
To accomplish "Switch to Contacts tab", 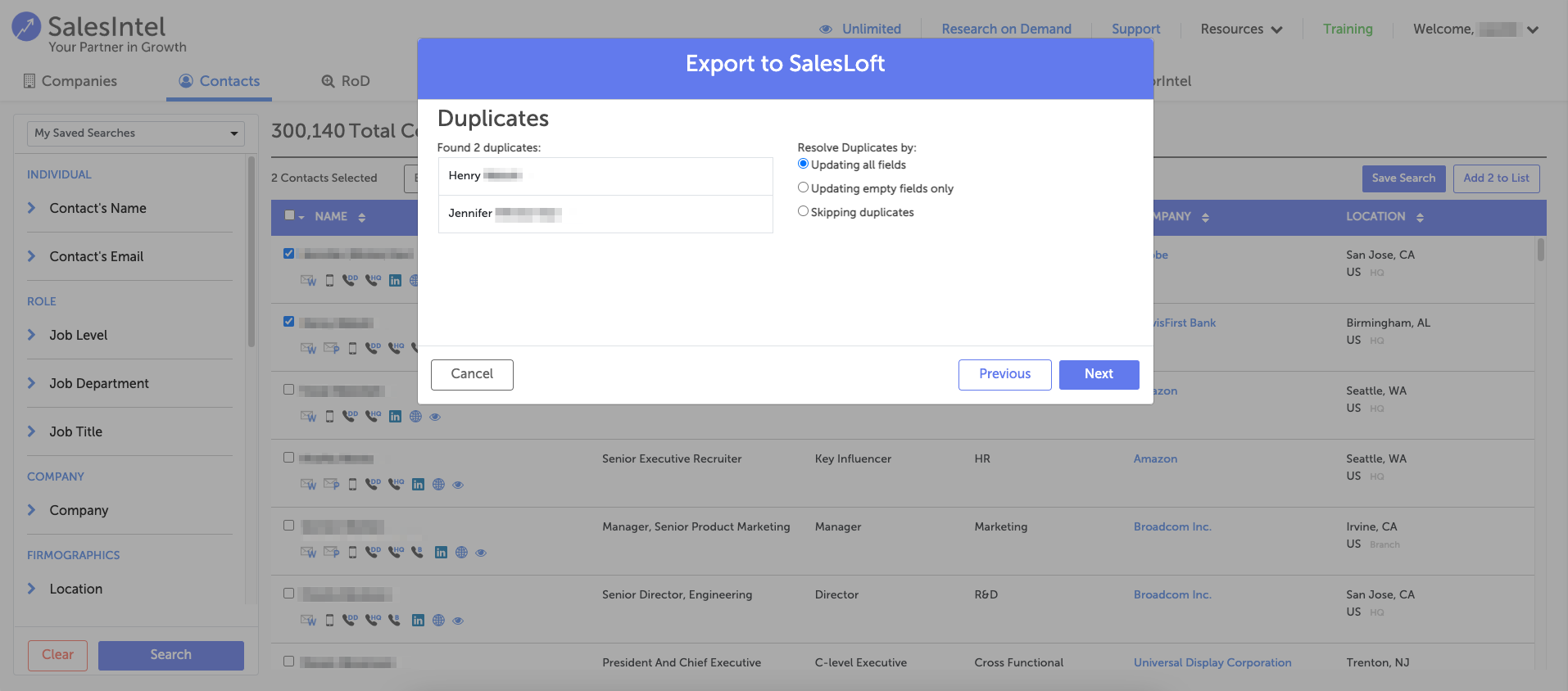I will (x=219, y=81).
